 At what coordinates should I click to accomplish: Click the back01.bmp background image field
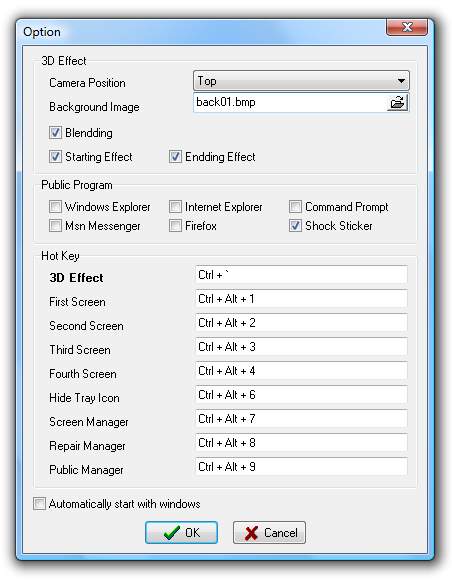tap(290, 102)
